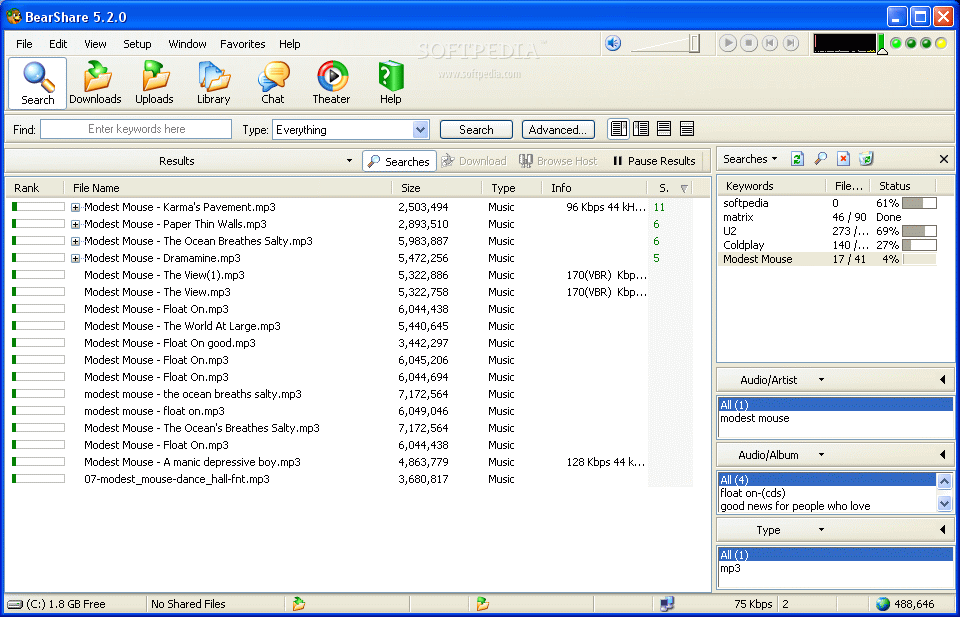Click the recycle bin clear-searches icon
This screenshot has width=960, height=617.
pyautogui.click(x=866, y=159)
